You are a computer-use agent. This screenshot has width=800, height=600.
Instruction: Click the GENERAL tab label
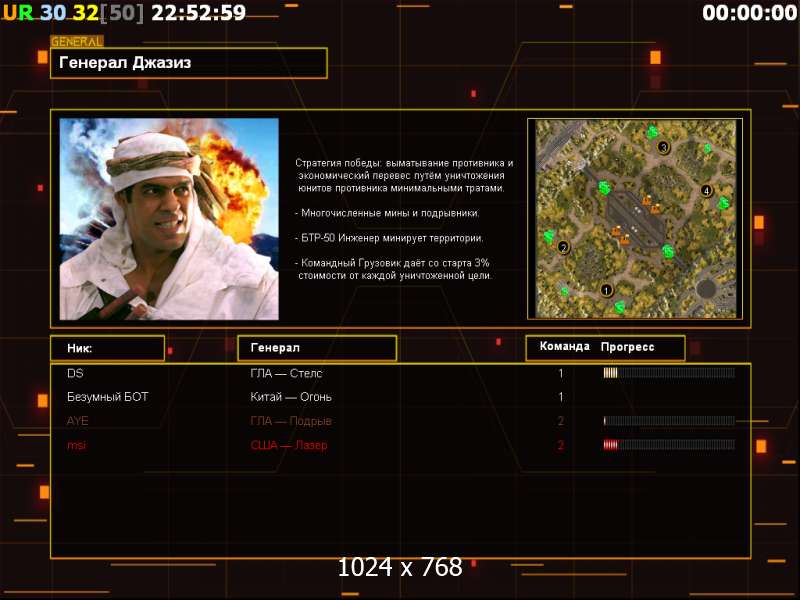pyautogui.click(x=77, y=41)
